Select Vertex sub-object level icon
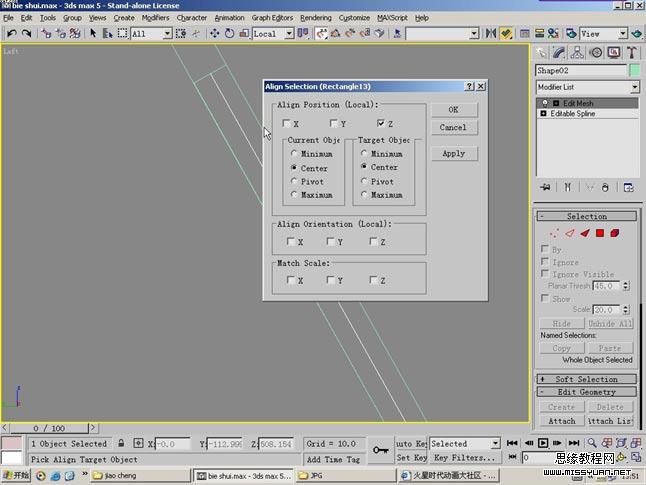 [x=555, y=233]
